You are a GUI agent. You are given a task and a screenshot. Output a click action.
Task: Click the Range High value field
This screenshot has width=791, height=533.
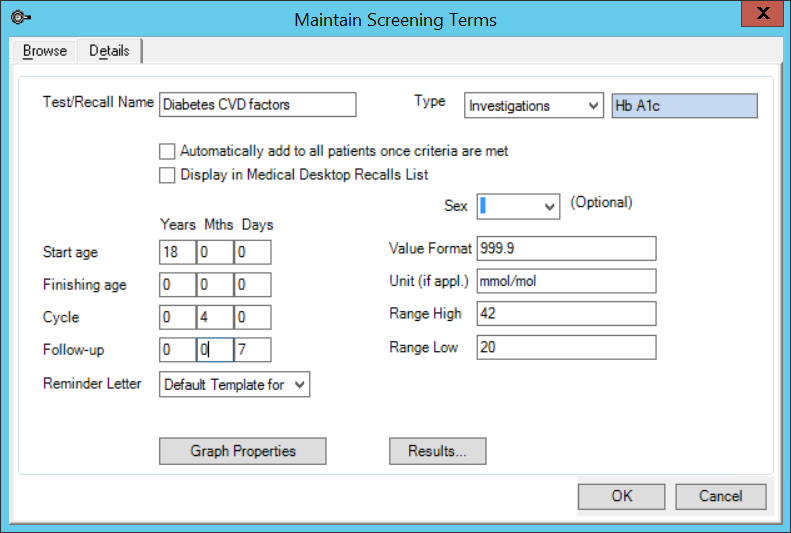566,314
